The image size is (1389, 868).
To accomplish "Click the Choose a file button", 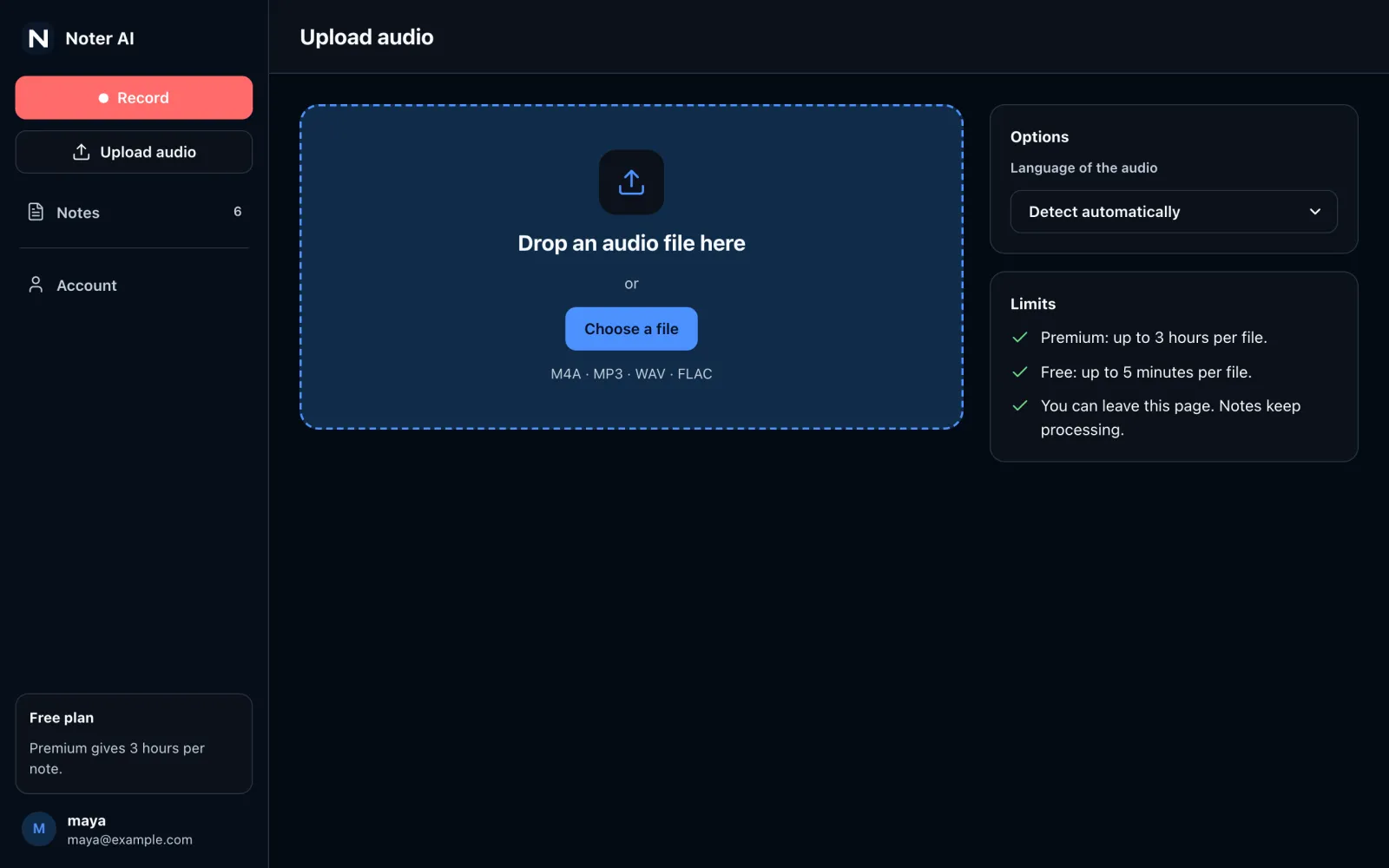I will (x=631, y=329).
